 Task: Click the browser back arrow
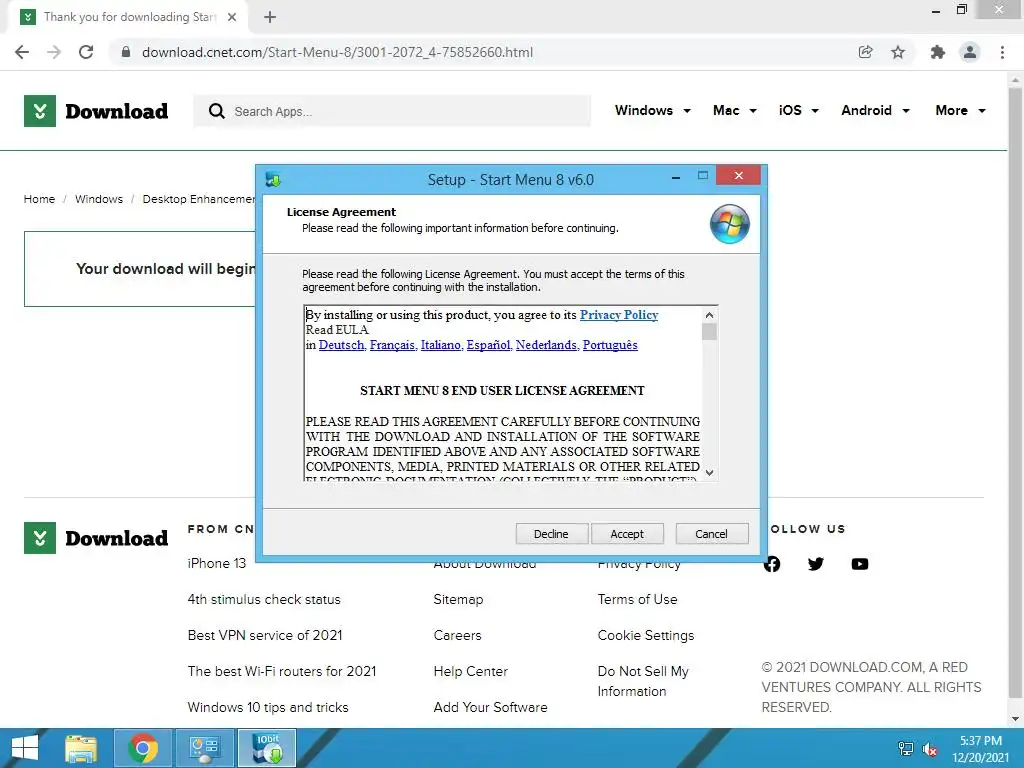tap(22, 52)
